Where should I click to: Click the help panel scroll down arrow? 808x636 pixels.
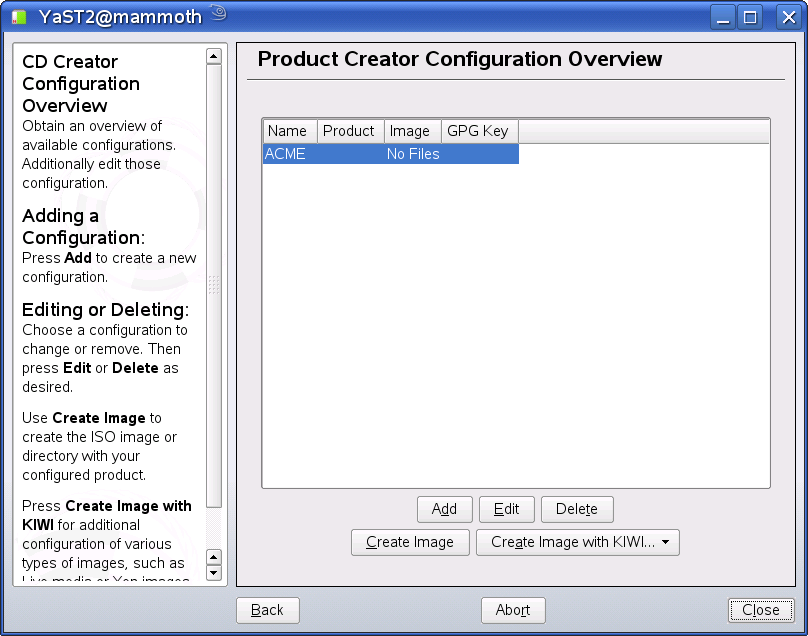[214, 573]
